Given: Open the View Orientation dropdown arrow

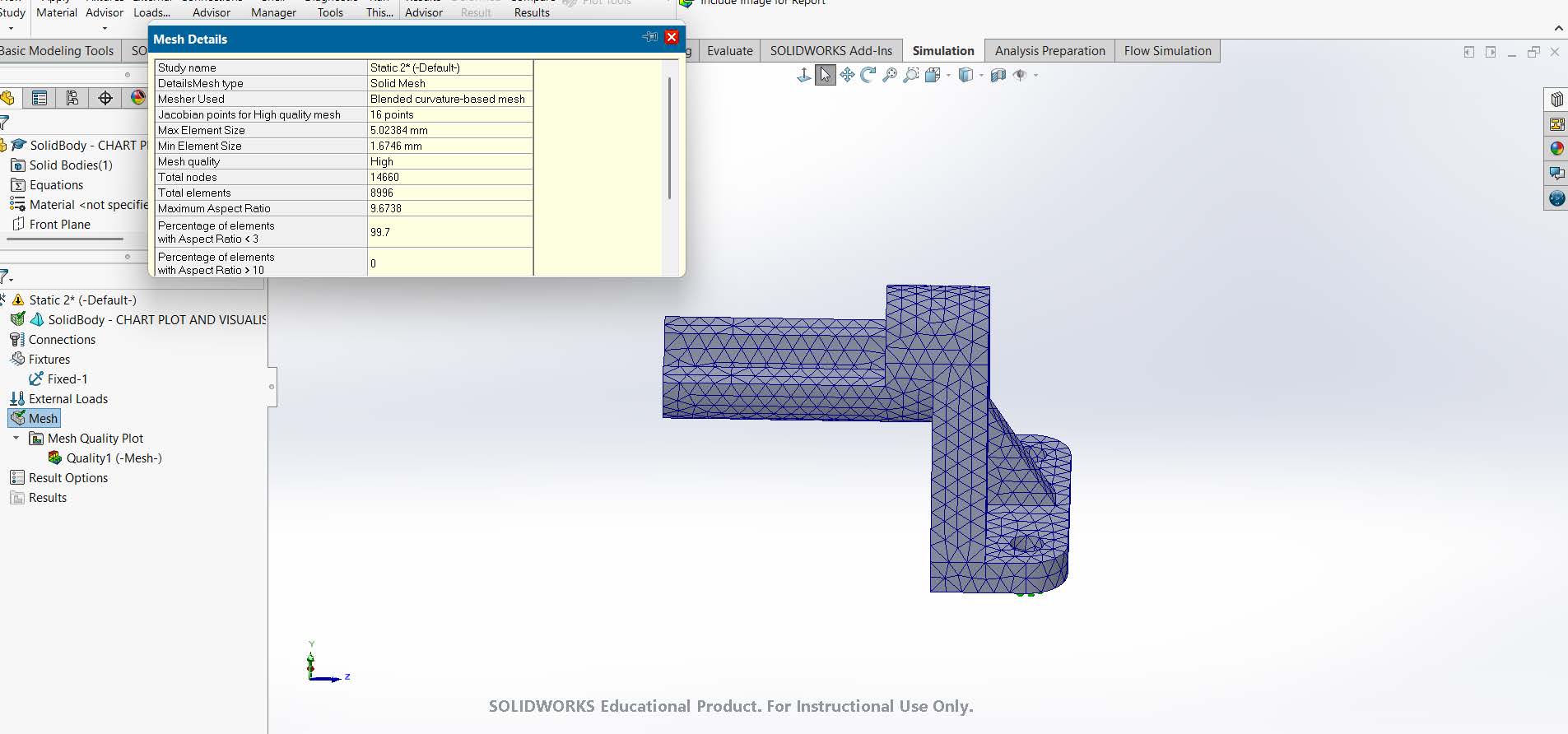Looking at the screenshot, I should (x=948, y=76).
